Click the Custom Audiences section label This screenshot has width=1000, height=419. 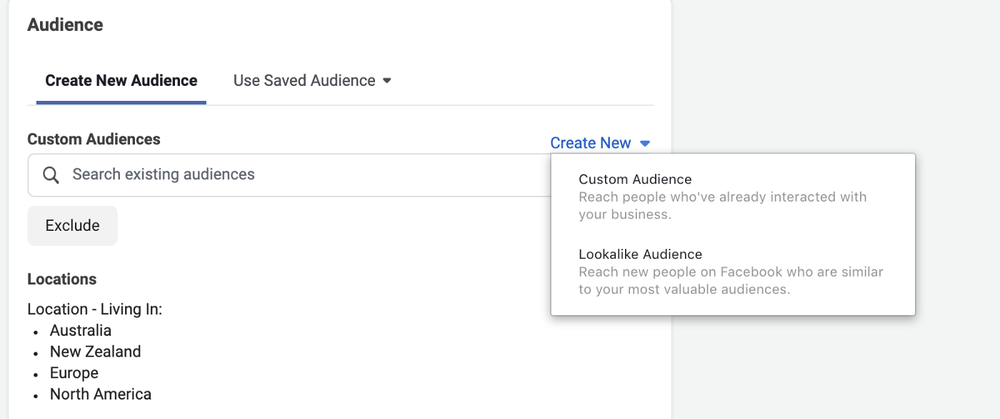pos(93,139)
